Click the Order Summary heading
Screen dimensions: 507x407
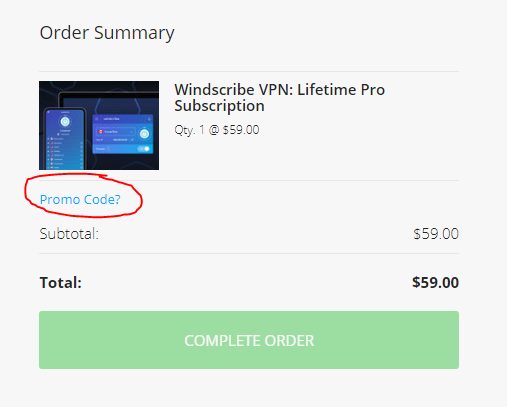[x=107, y=33]
